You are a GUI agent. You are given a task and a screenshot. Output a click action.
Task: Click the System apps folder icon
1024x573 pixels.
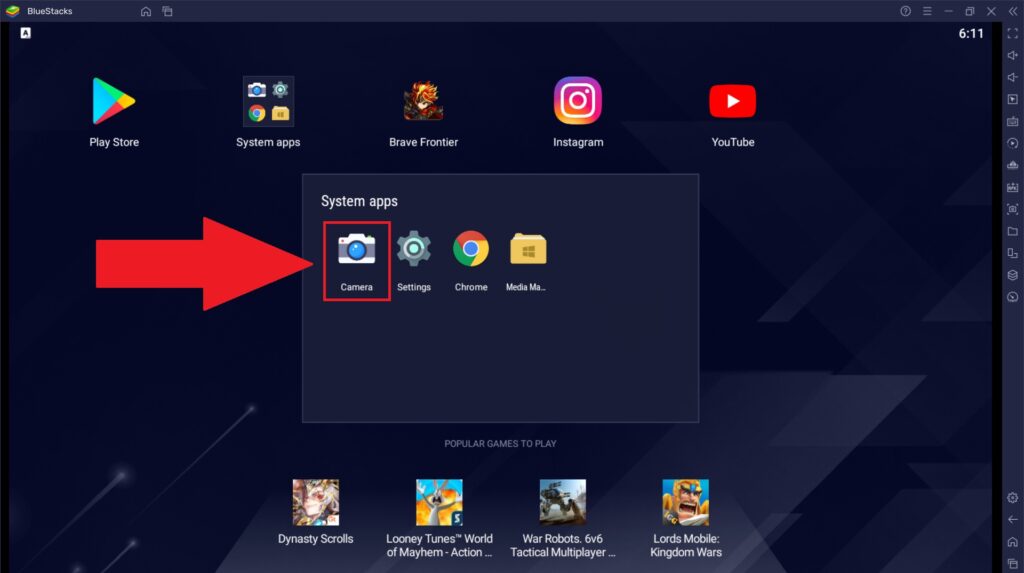(x=268, y=102)
